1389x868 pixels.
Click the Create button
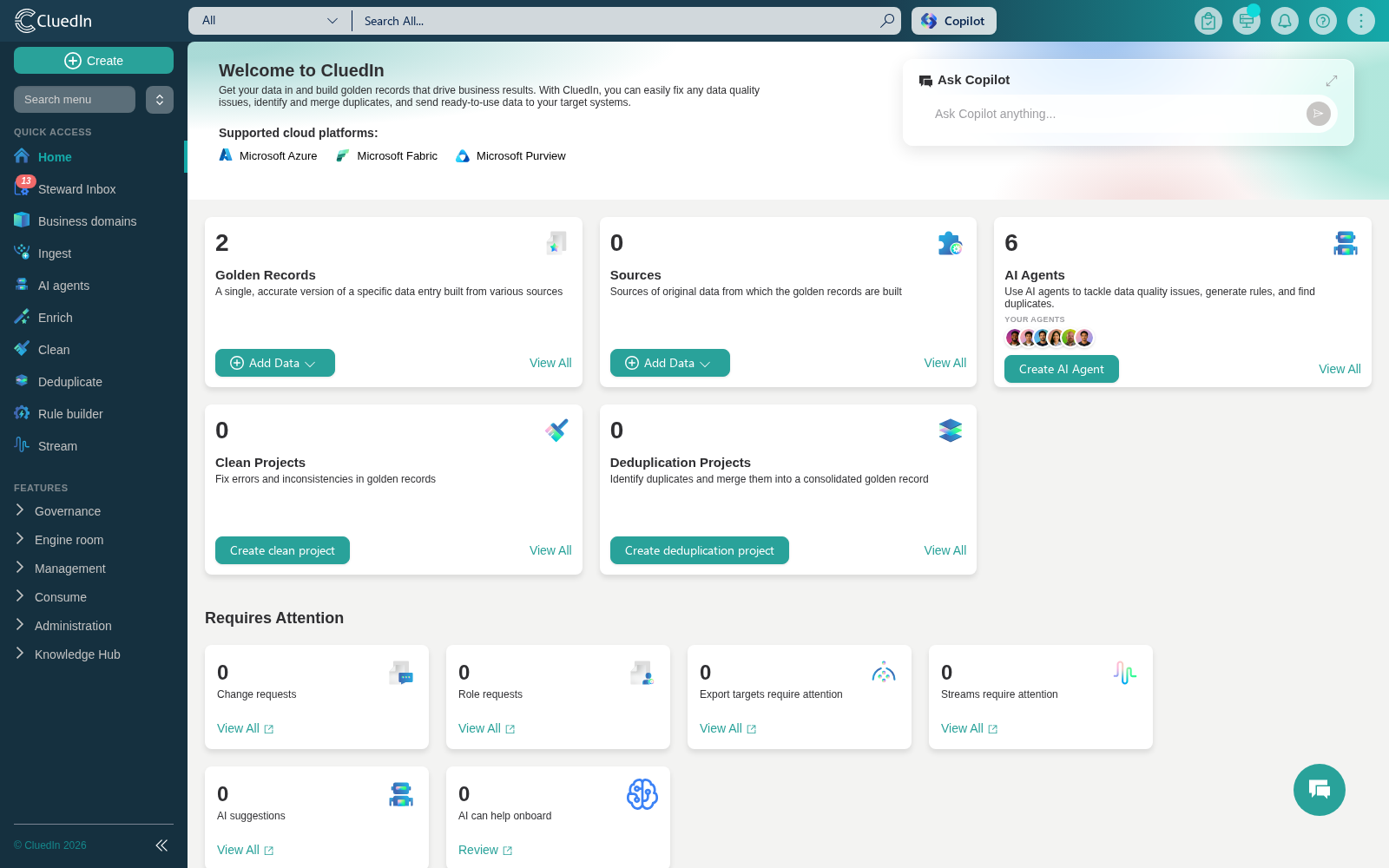click(x=94, y=61)
